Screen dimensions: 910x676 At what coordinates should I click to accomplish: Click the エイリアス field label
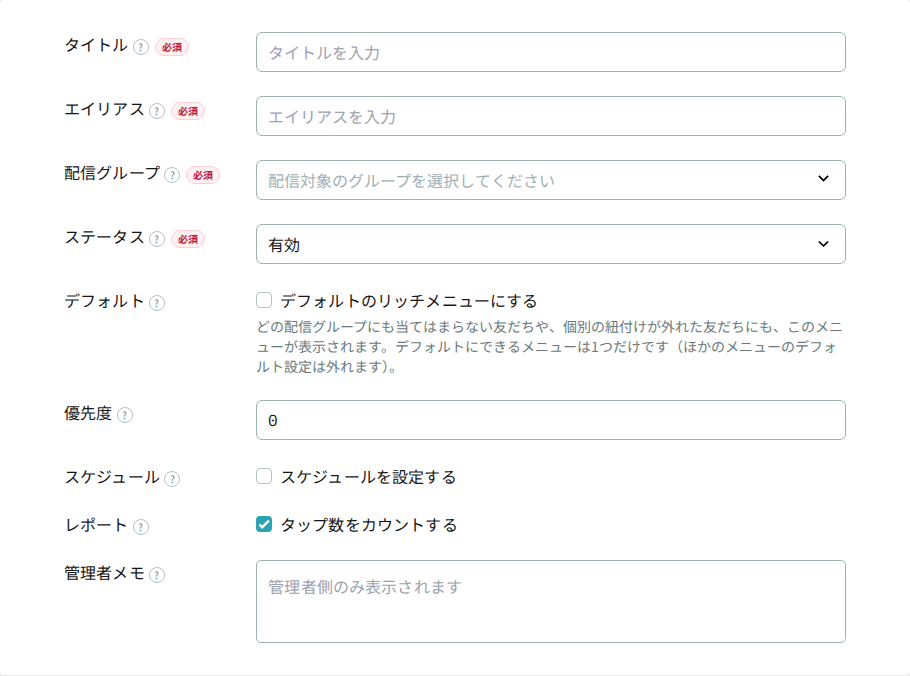(104, 110)
